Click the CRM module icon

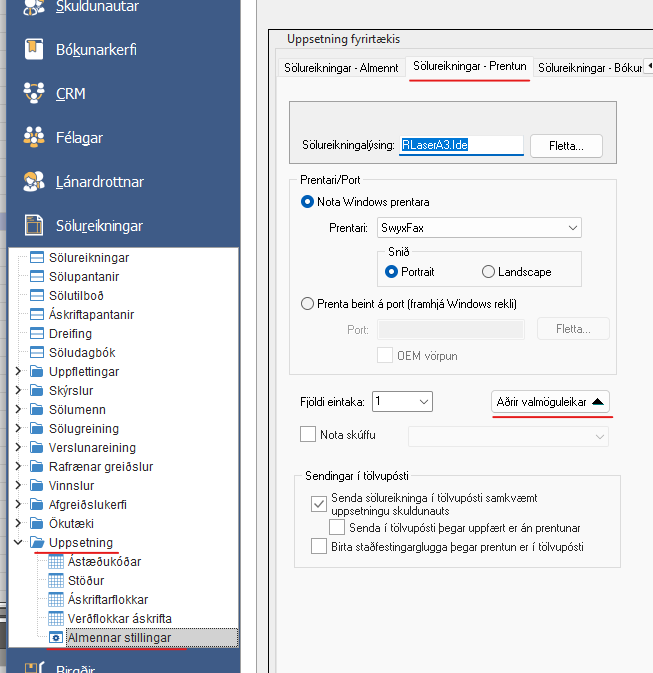35,93
